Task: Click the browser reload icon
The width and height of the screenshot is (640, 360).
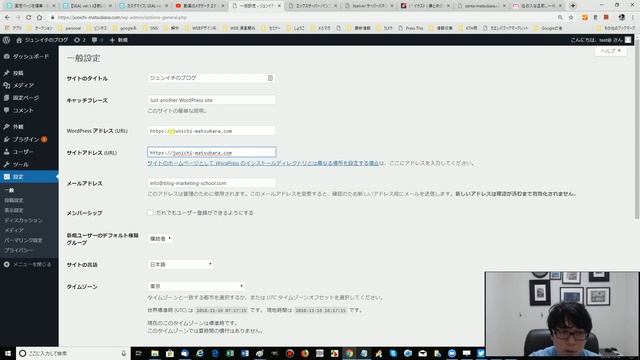Action: 29,18
